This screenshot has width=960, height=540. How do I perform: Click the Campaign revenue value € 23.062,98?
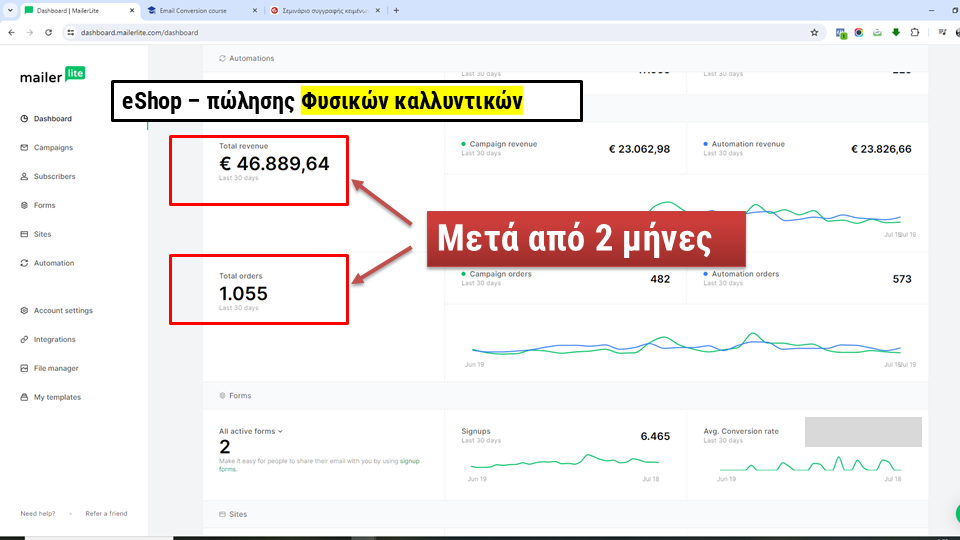coord(639,149)
